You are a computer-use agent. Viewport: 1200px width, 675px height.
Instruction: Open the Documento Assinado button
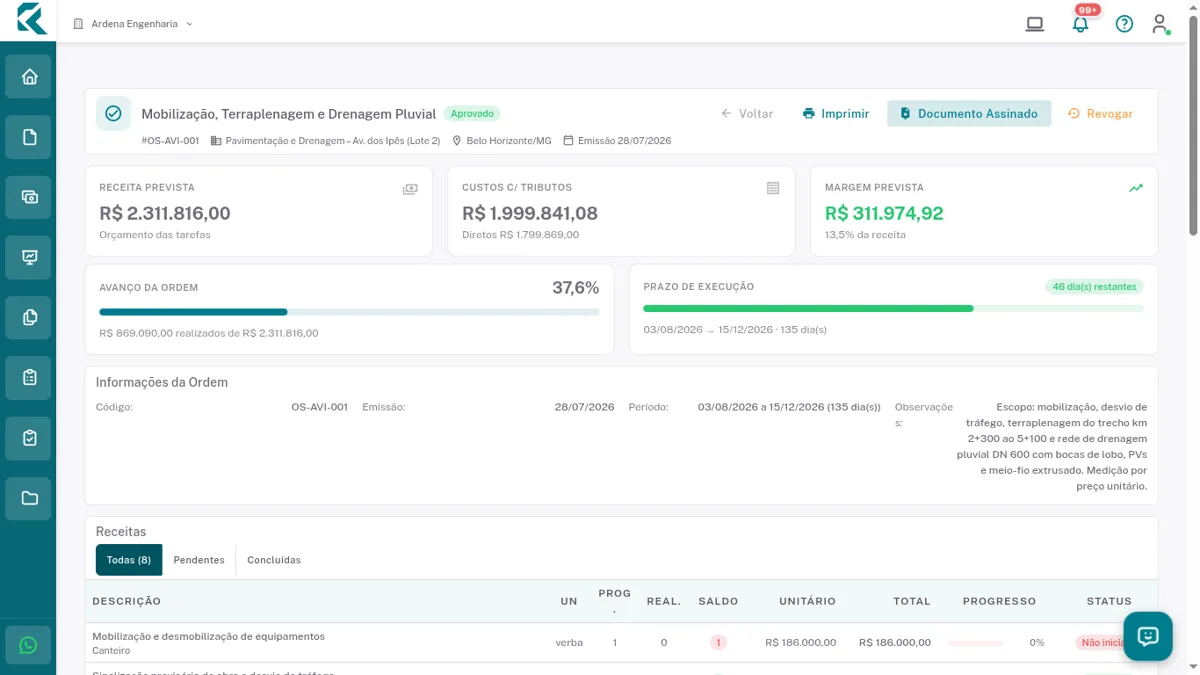coord(969,114)
